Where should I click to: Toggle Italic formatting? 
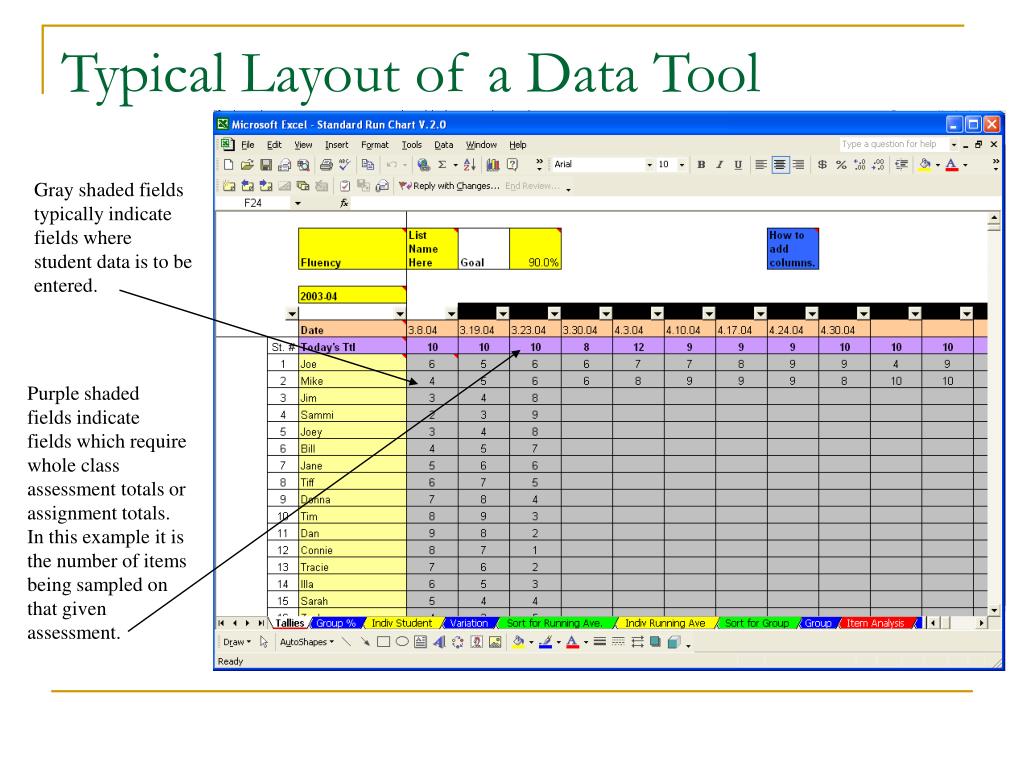tap(719, 165)
